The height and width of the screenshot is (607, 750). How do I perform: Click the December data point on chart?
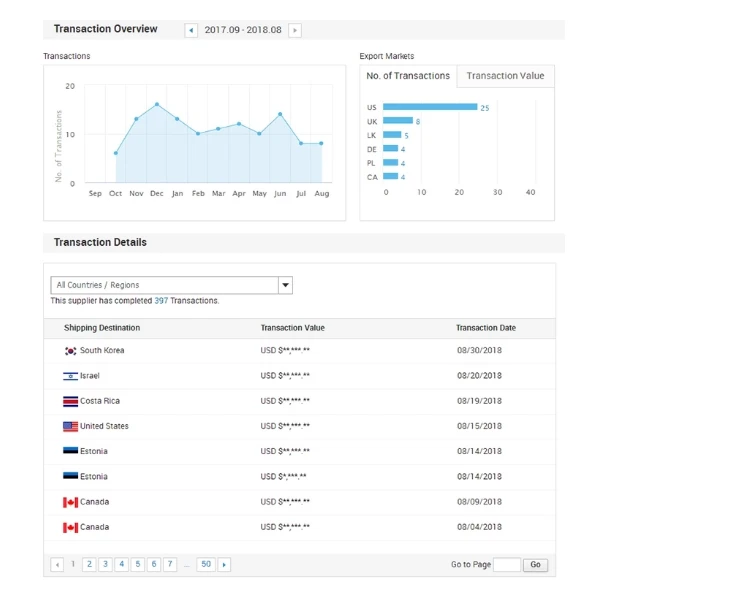point(157,104)
